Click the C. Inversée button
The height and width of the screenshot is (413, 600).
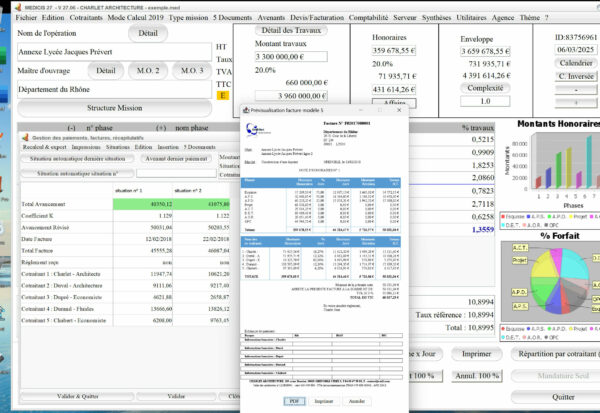coord(576,76)
